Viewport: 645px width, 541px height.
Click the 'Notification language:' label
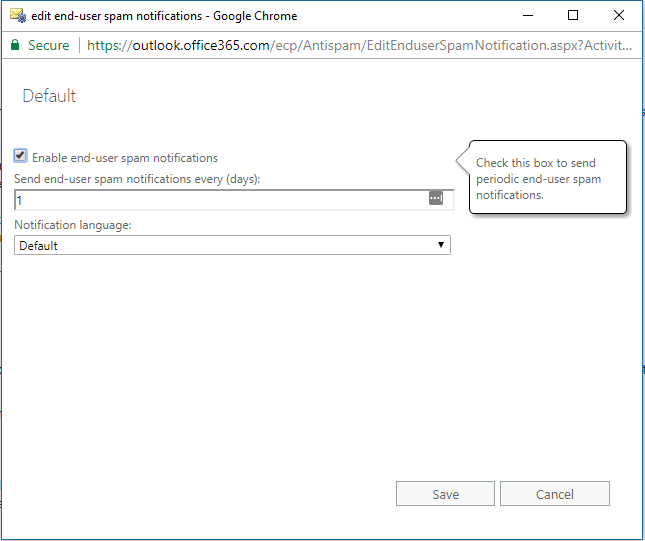[73, 225]
